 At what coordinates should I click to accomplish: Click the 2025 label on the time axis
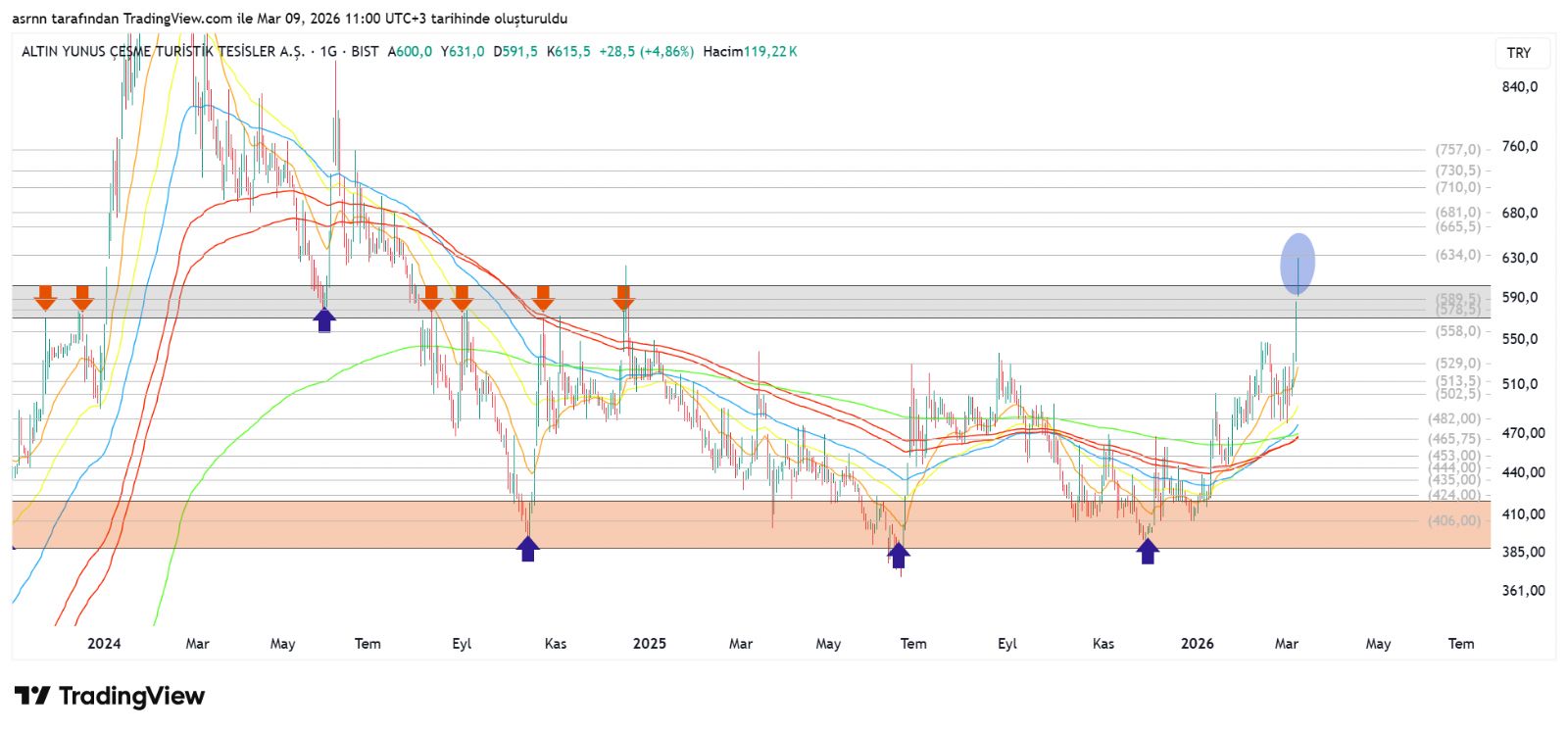click(x=649, y=644)
